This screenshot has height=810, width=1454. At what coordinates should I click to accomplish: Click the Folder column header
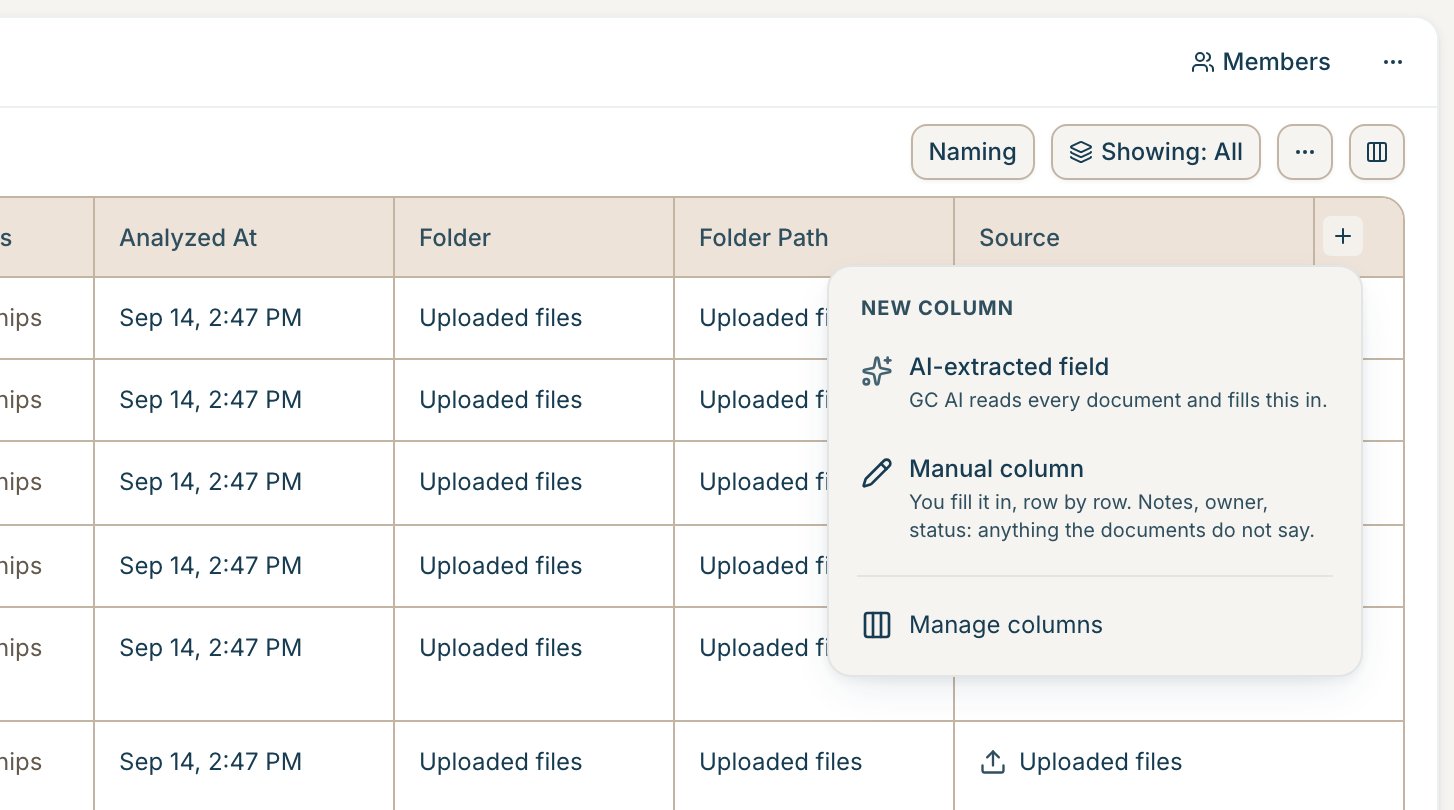pos(534,237)
